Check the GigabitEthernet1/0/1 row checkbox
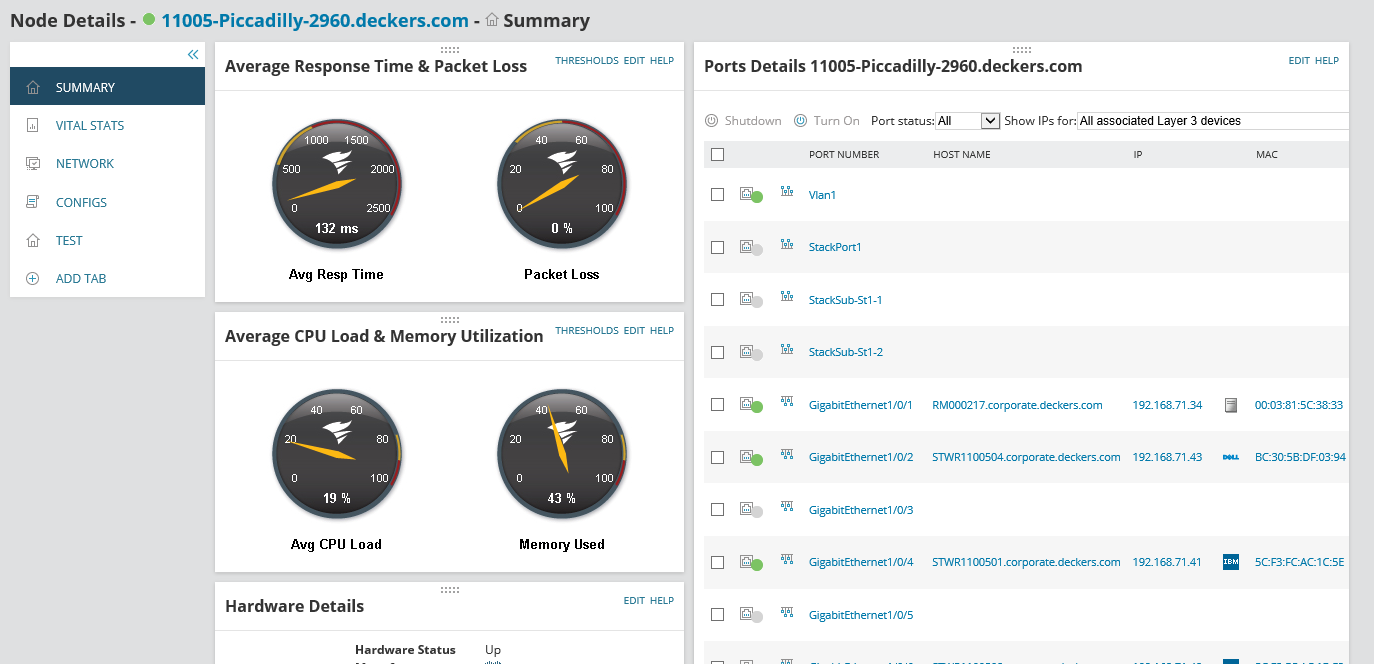The width and height of the screenshot is (1374, 664). [x=717, y=405]
